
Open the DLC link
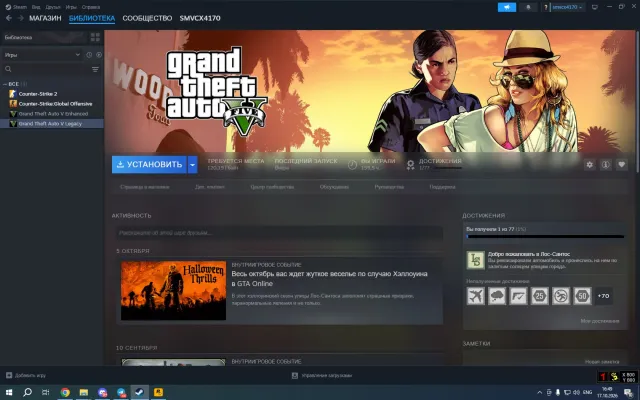(x=209, y=187)
